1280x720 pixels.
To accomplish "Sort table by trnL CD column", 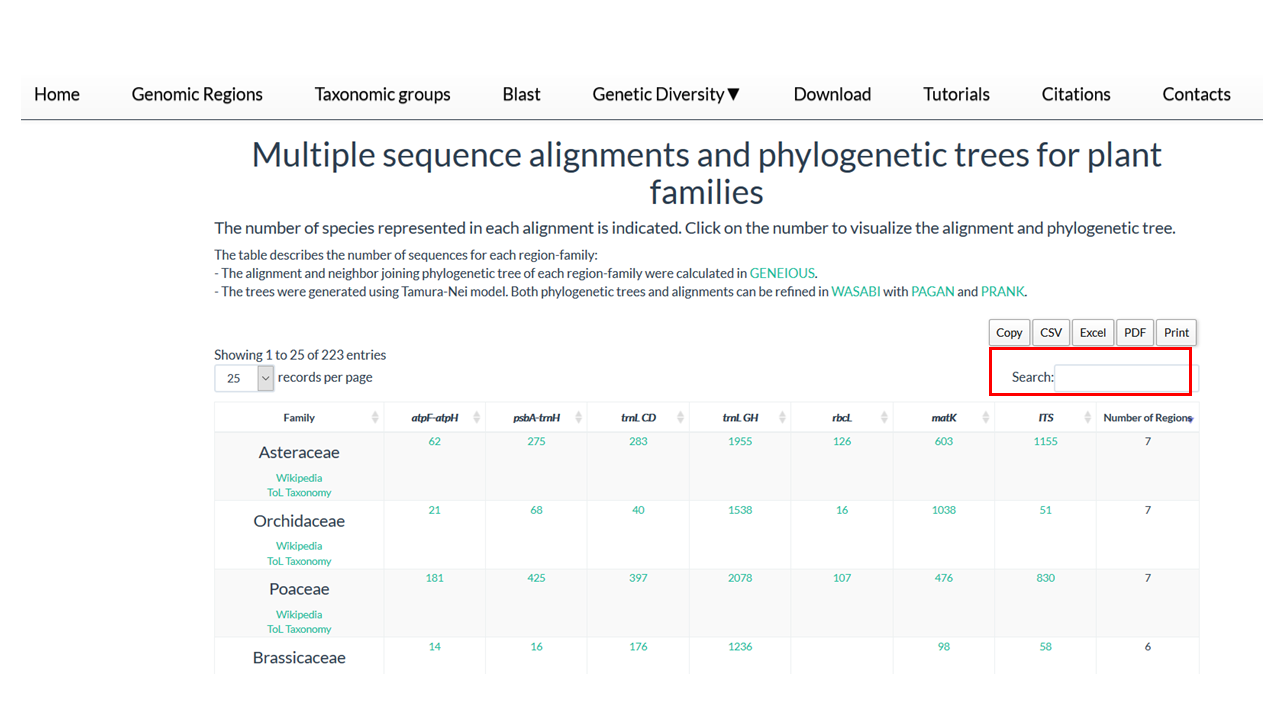I will pos(638,418).
